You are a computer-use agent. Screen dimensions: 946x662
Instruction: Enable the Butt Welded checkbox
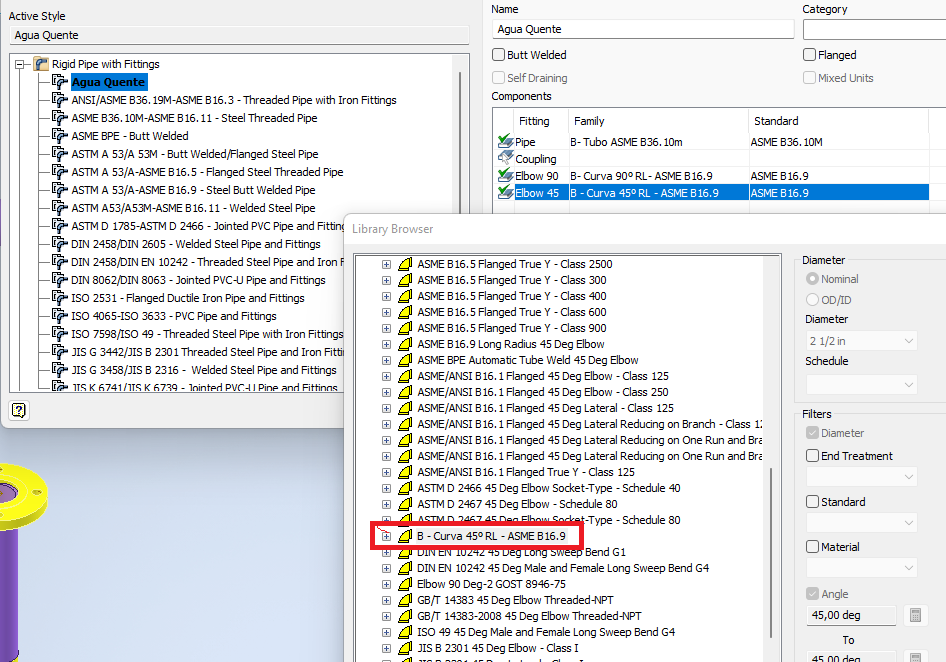coord(498,55)
